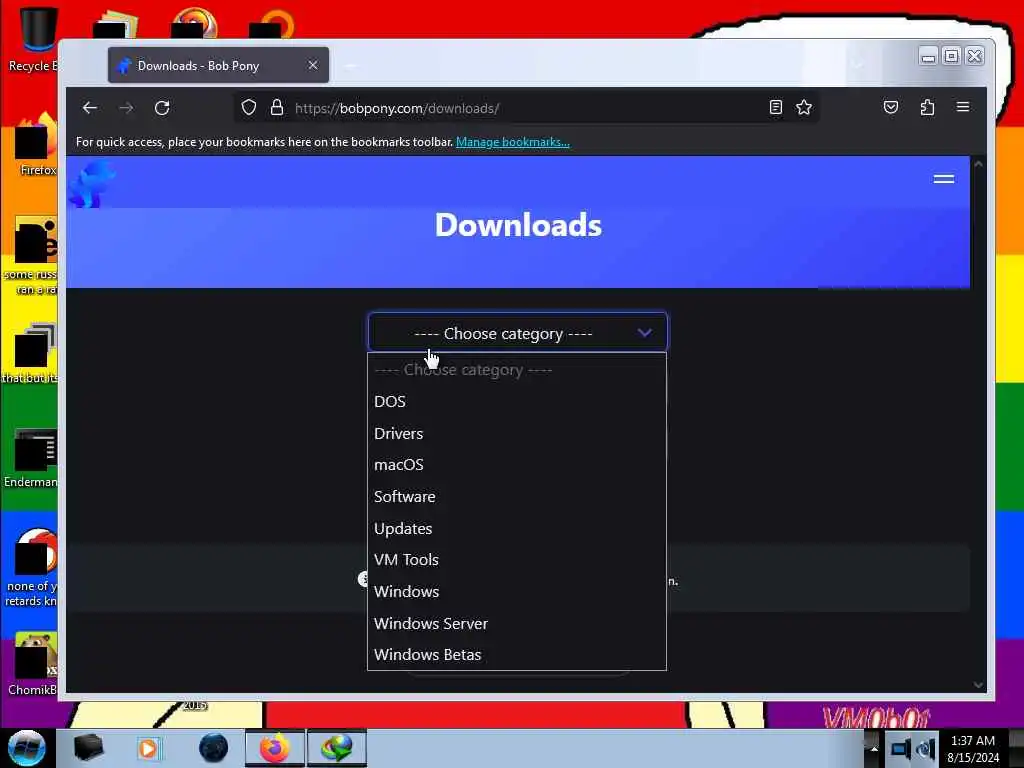
Task: Select the ChomikBox desktop icon
Action: [x=33, y=664]
